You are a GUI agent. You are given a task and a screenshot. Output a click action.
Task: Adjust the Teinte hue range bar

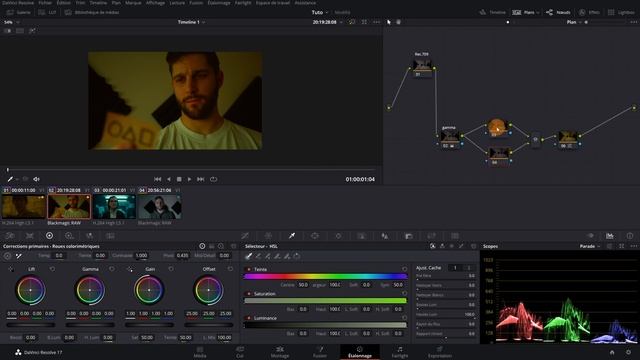325,277
